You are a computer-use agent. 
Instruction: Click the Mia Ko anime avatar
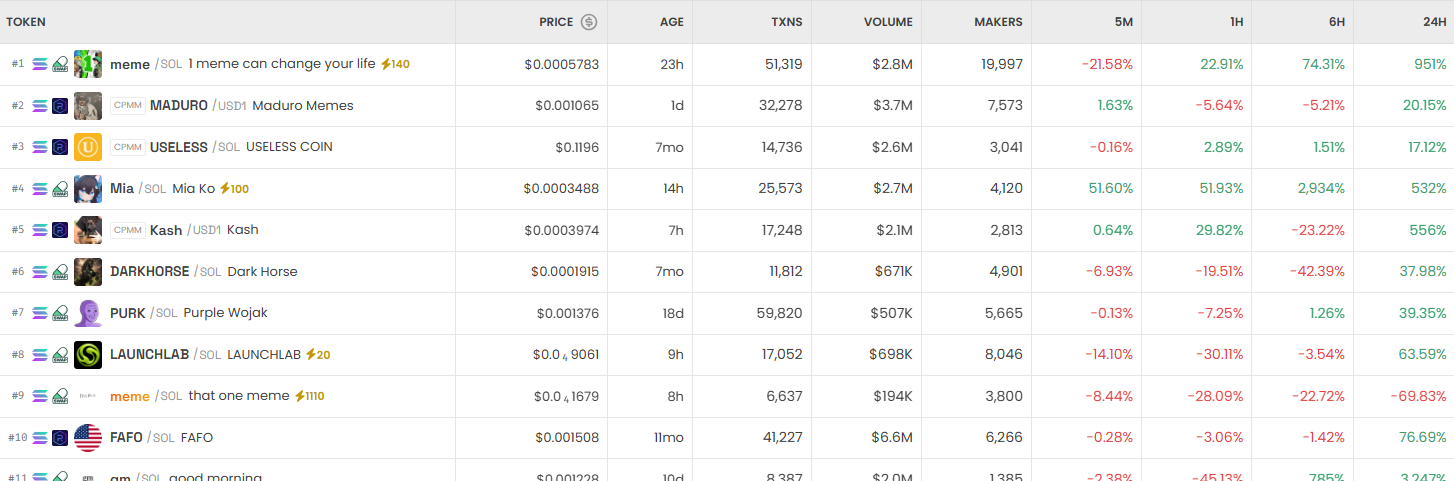point(88,189)
